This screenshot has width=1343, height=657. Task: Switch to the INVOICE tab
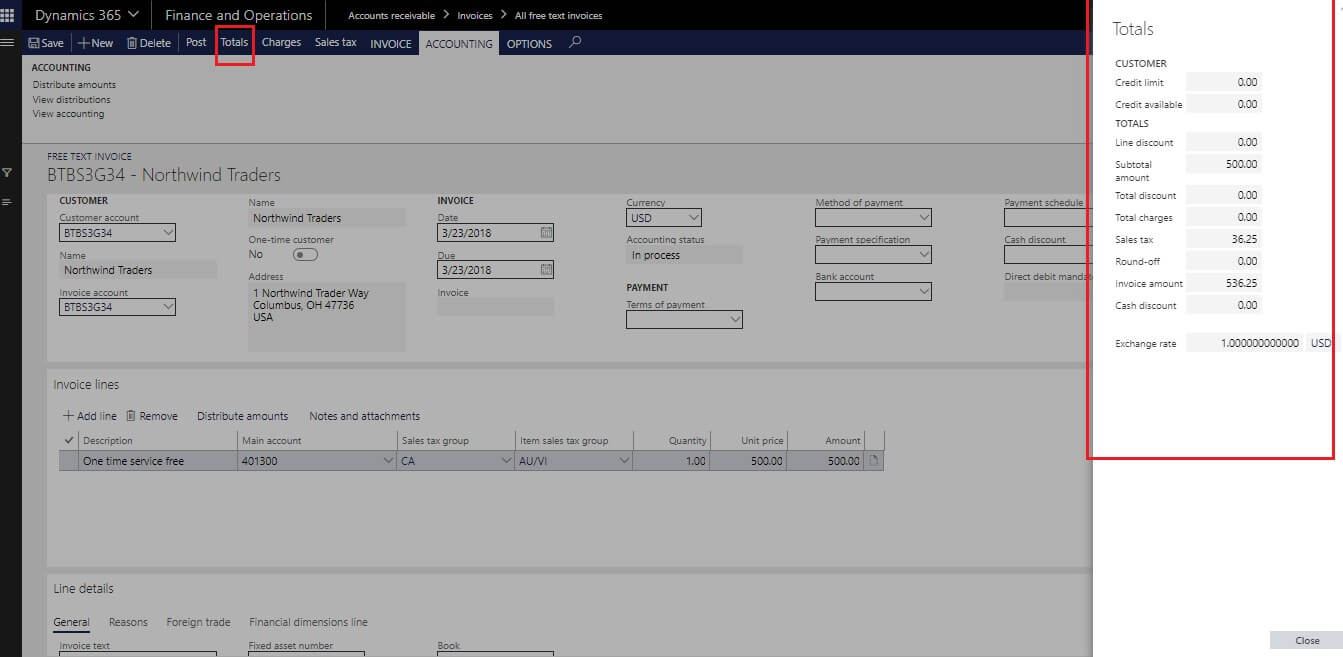pyautogui.click(x=391, y=44)
